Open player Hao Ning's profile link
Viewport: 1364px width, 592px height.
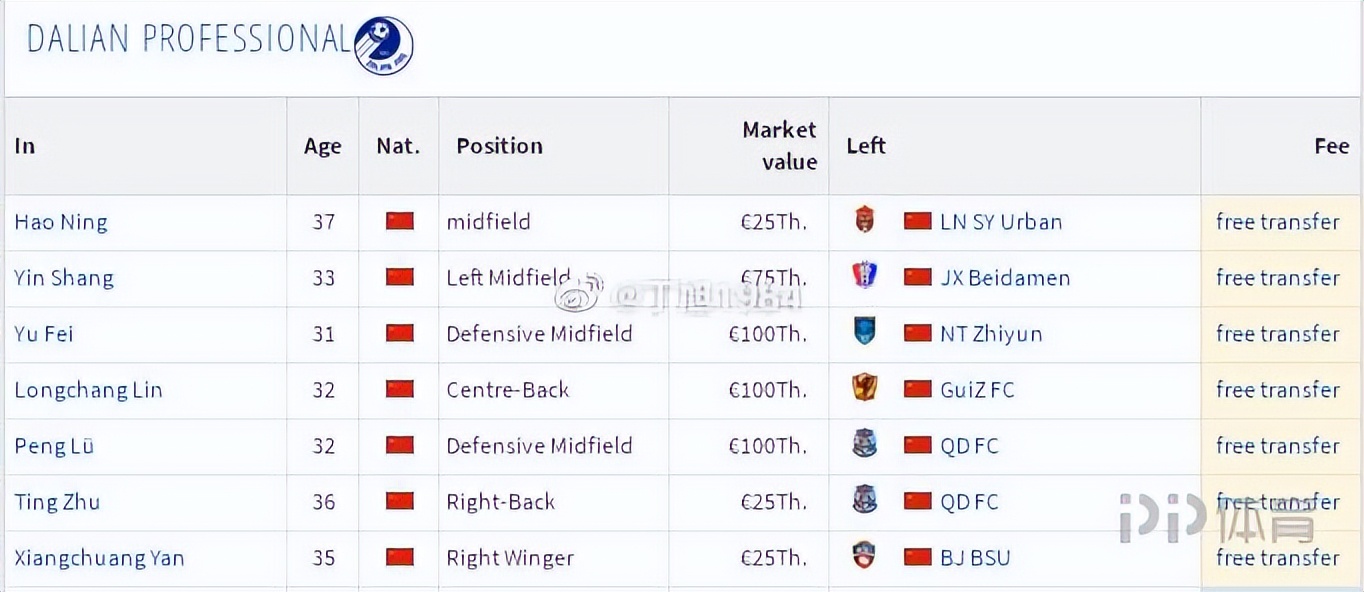(61, 222)
